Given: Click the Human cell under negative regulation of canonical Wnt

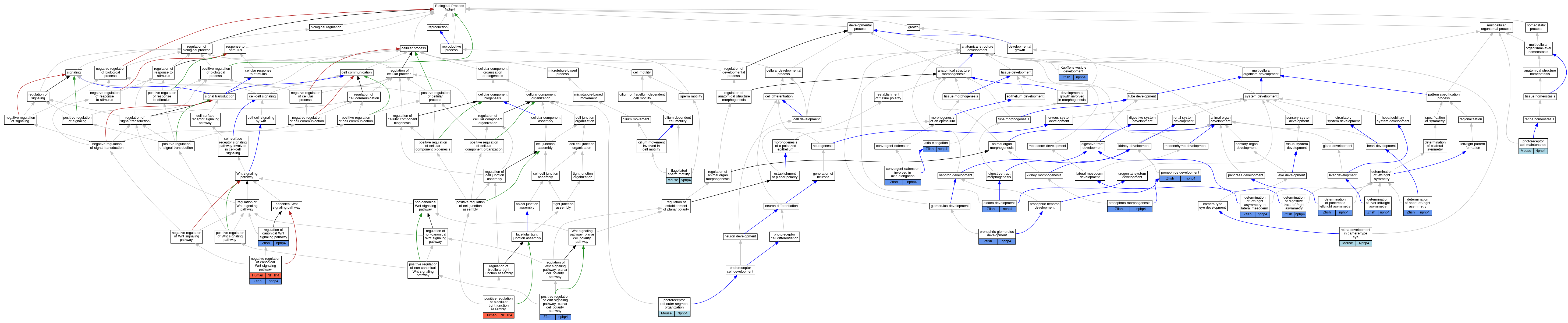Looking at the screenshot, I should tap(257, 275).
